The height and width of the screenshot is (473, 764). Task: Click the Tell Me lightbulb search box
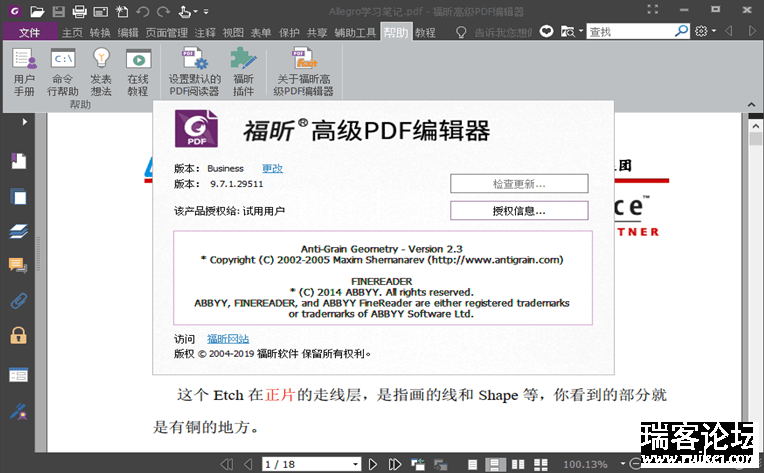click(x=494, y=32)
